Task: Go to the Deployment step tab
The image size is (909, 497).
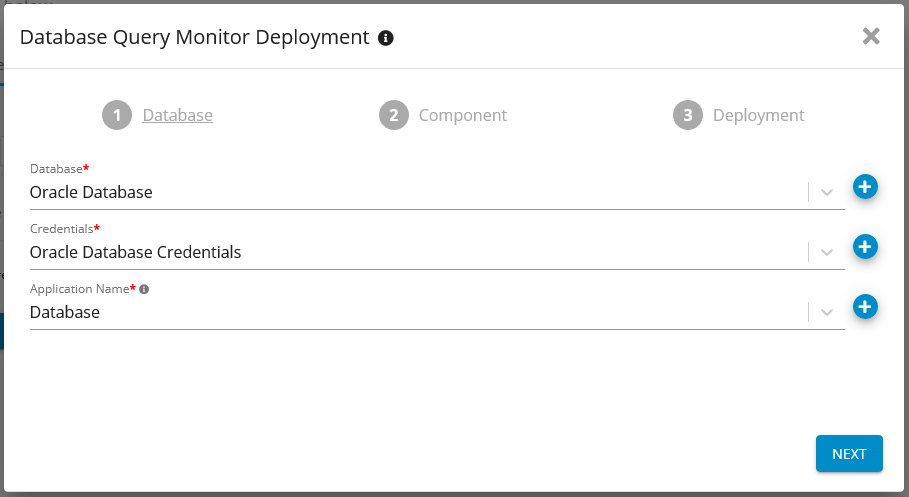Action: 758,115
